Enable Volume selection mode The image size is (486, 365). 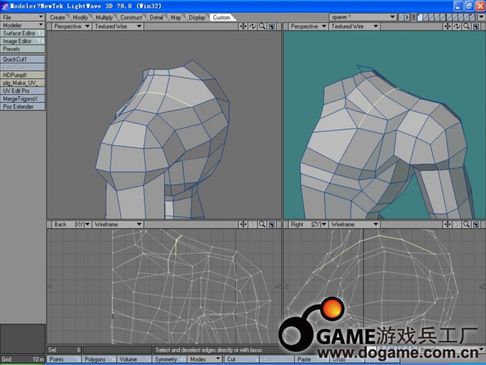click(134, 359)
